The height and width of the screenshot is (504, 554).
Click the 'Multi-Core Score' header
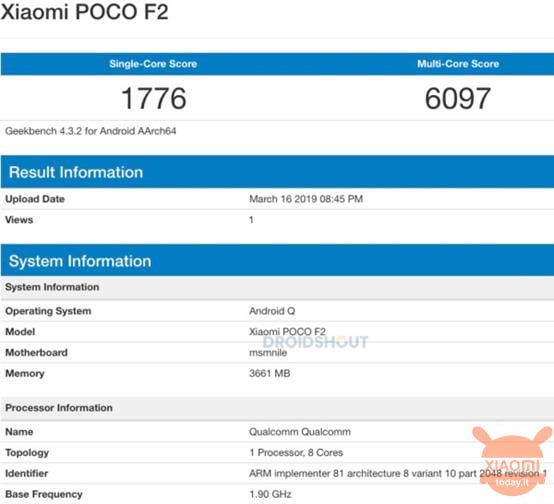[x=458, y=64]
